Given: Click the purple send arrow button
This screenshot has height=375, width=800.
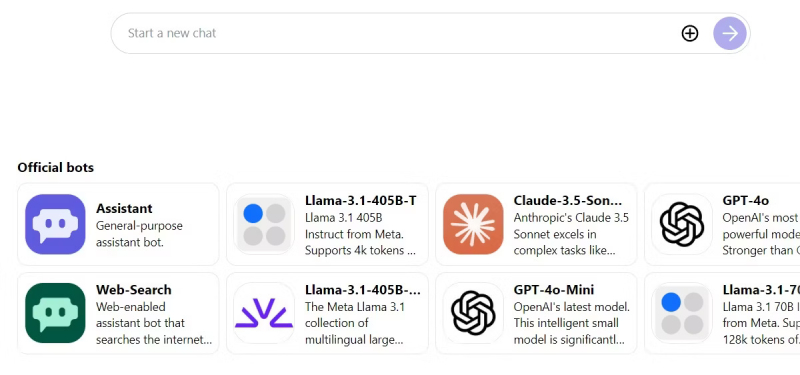Looking at the screenshot, I should (x=730, y=34).
